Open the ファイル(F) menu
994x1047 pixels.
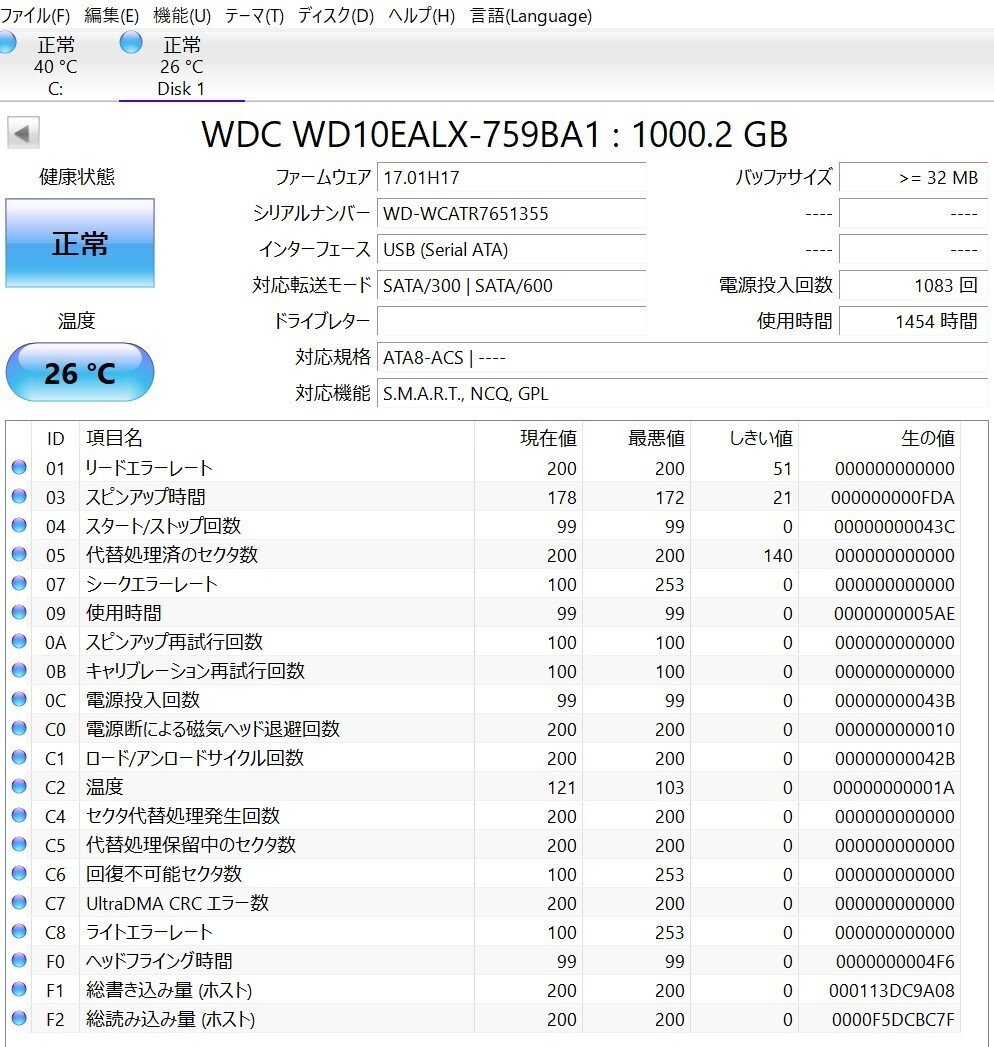35,15
